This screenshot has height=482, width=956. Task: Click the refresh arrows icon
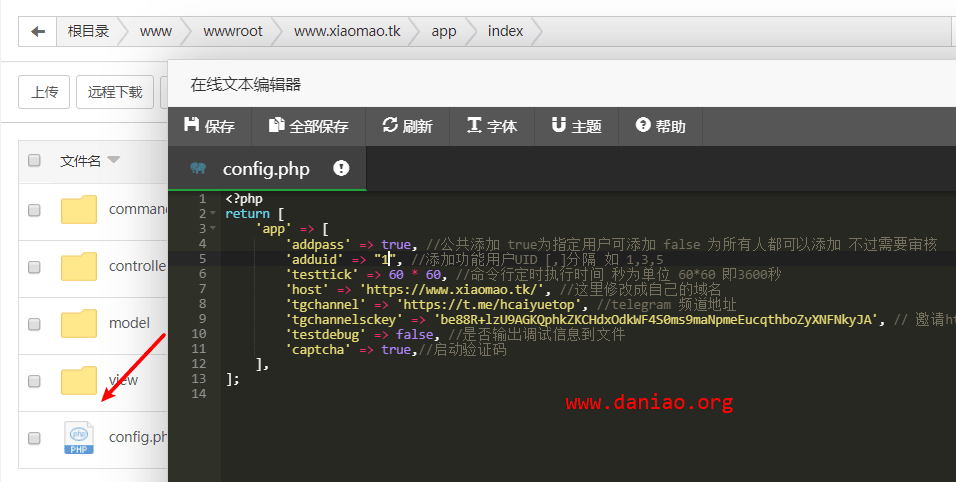pos(390,125)
